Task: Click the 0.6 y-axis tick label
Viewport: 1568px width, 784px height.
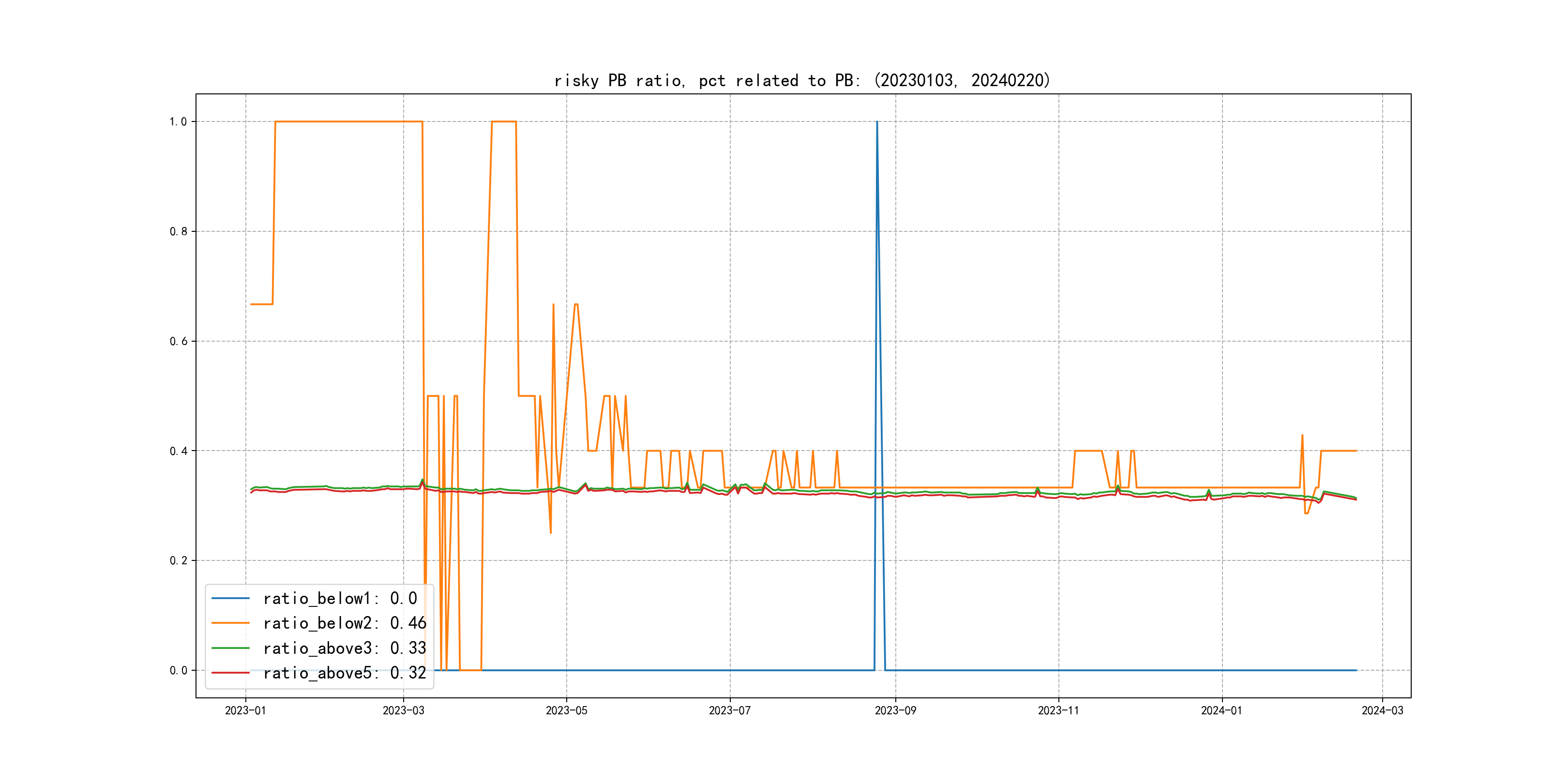Action: pos(179,342)
